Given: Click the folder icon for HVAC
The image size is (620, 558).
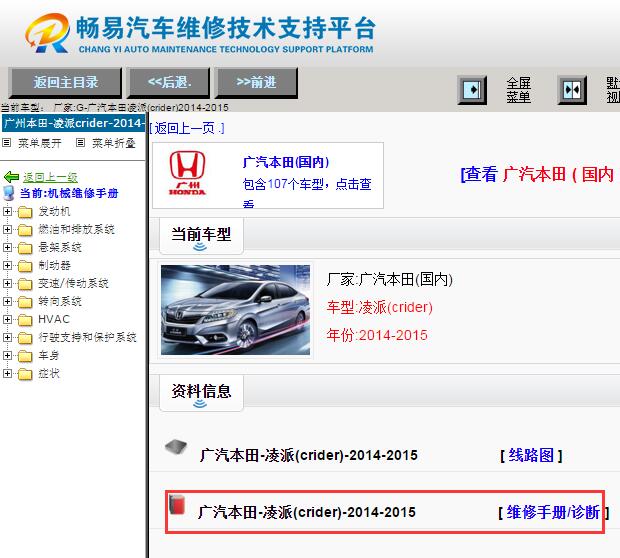Looking at the screenshot, I should point(25,320).
